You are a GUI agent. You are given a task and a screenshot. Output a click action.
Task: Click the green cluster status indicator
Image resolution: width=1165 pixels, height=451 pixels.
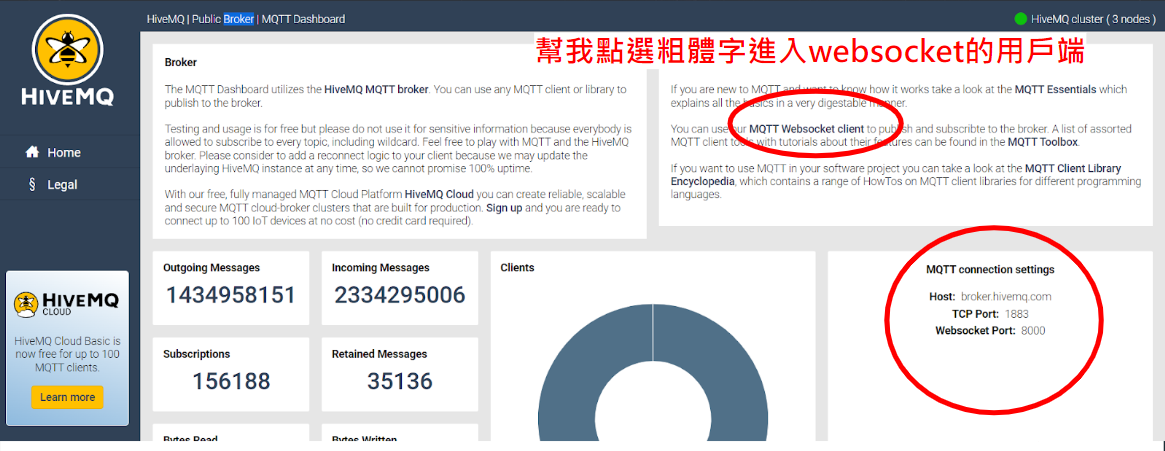pyautogui.click(x=1020, y=19)
